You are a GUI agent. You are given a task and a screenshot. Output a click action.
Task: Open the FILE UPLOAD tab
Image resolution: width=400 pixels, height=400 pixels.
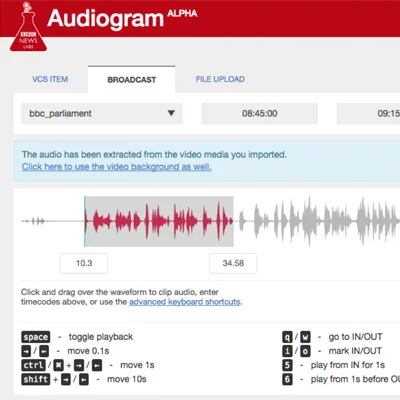[x=220, y=79]
